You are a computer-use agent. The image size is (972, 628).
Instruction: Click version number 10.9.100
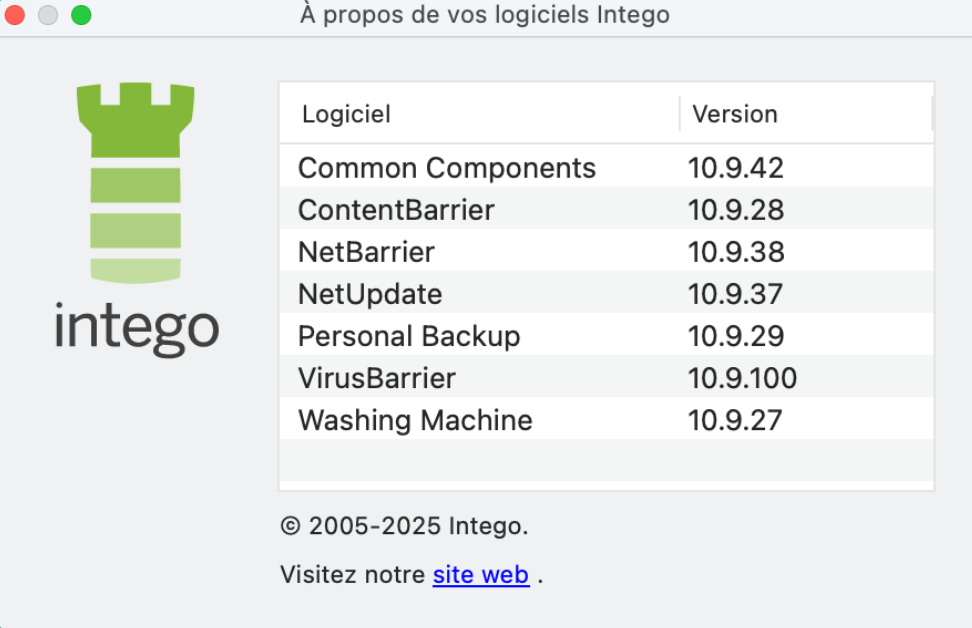[742, 378]
